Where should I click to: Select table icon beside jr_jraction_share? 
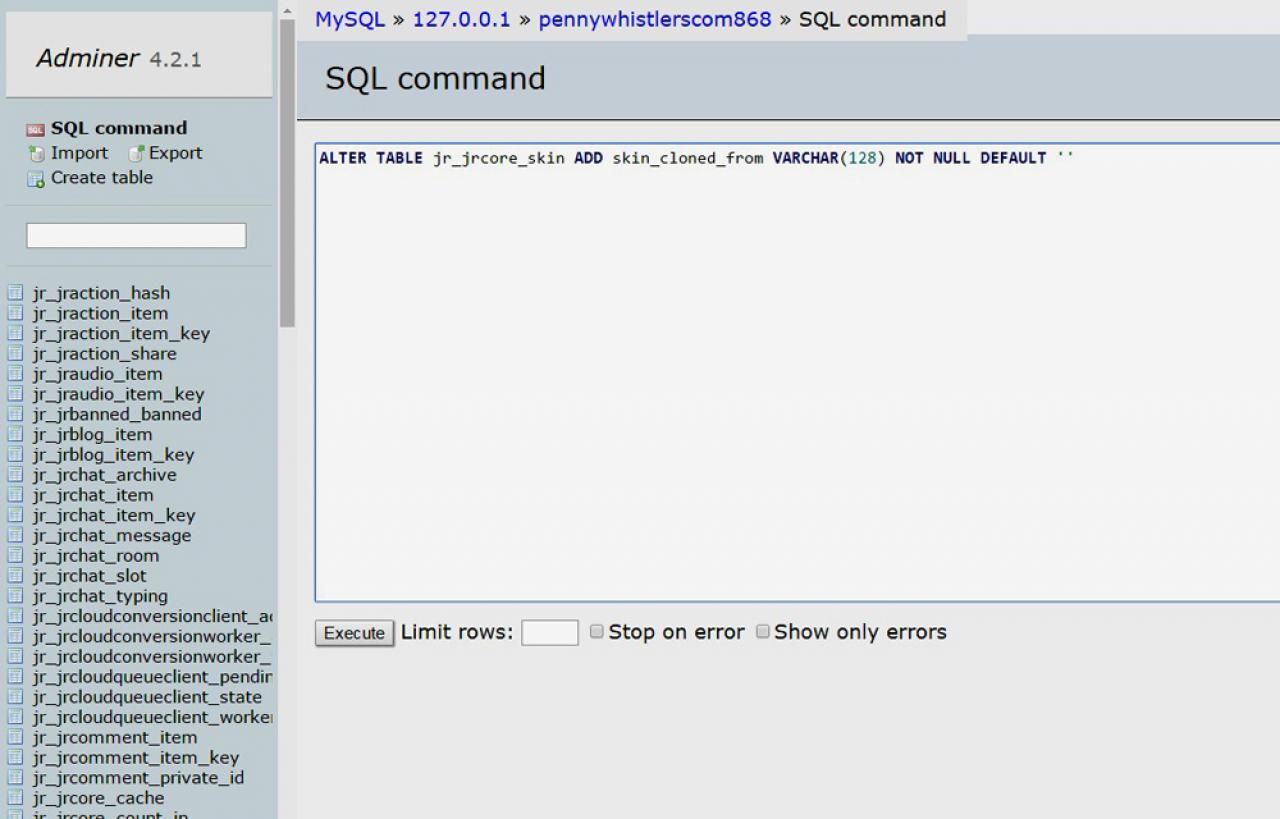[15, 353]
